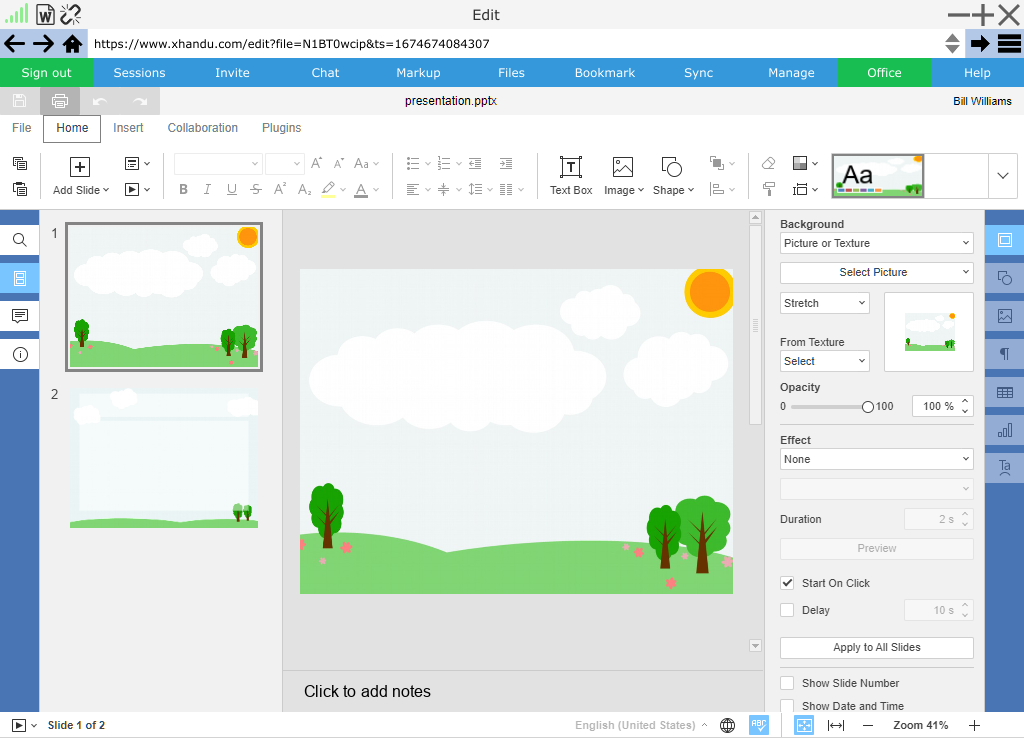Open Table settings in right sidebar

pyautogui.click(x=1005, y=392)
